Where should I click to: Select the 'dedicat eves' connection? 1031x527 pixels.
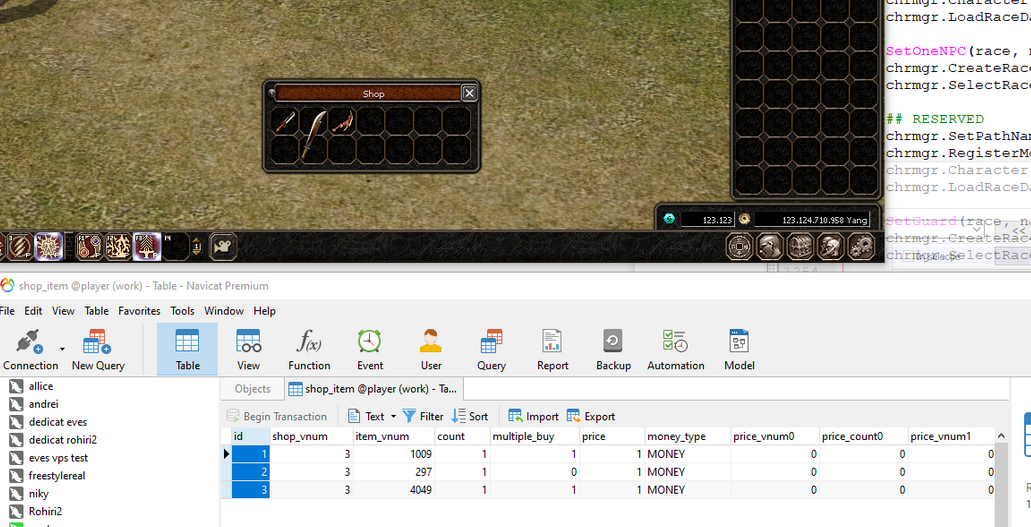click(57, 422)
